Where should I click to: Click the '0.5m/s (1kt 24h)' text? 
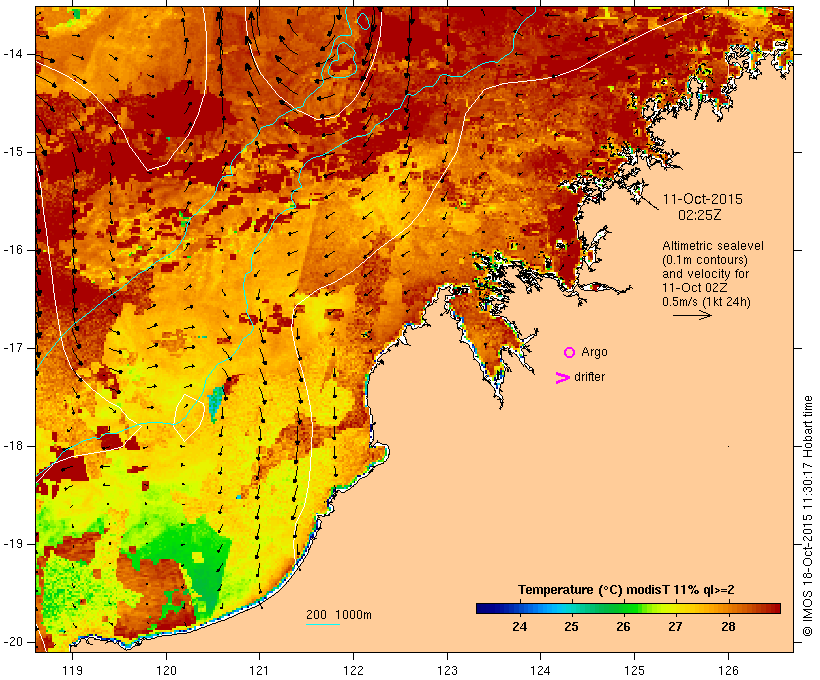click(x=706, y=302)
